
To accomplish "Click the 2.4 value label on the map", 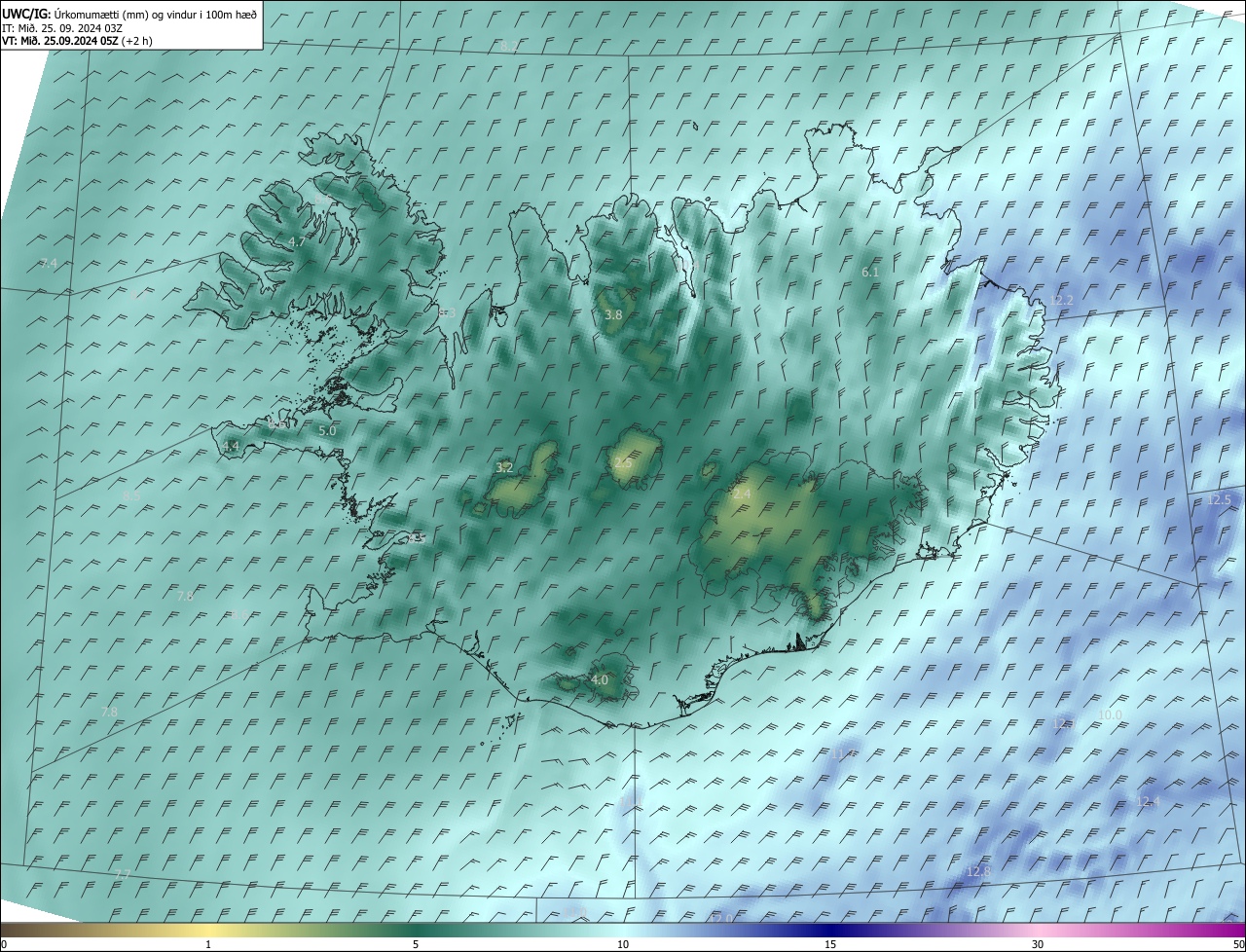I will coord(742,494).
